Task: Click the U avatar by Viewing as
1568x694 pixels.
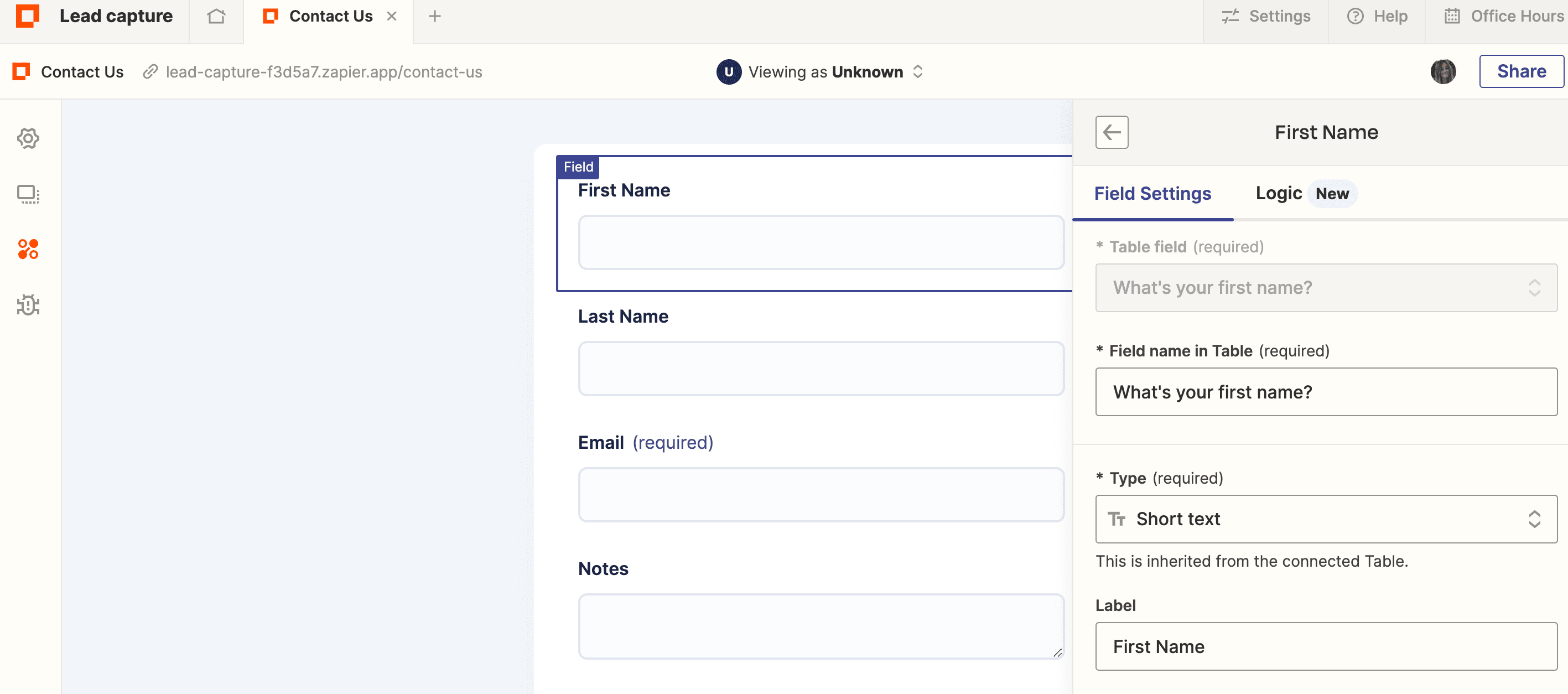Action: coord(729,72)
